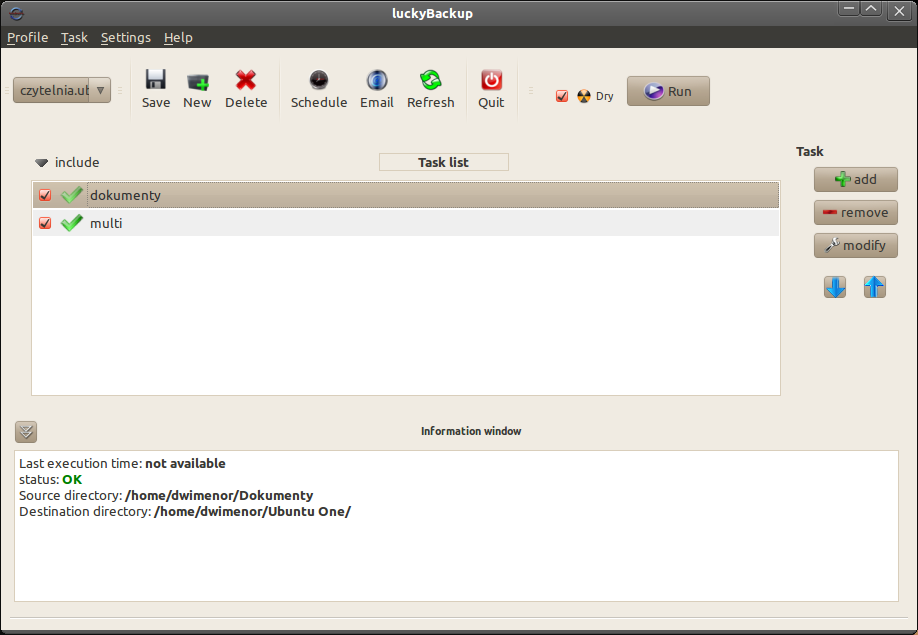Image resolution: width=918 pixels, height=635 pixels.
Task: Open the czytelnia profile dropdown
Action: click(x=62, y=90)
